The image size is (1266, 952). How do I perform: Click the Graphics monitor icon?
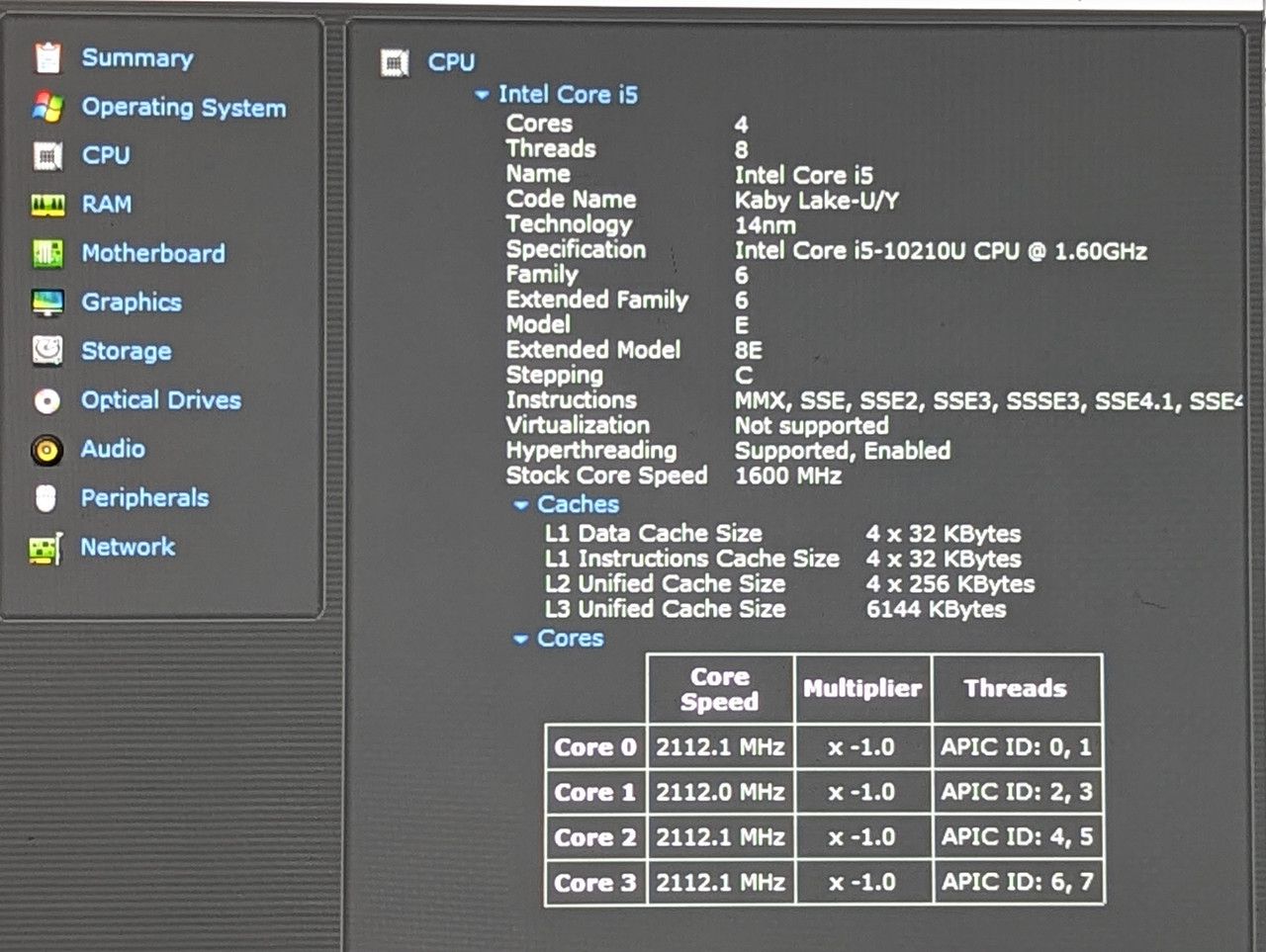click(47, 303)
